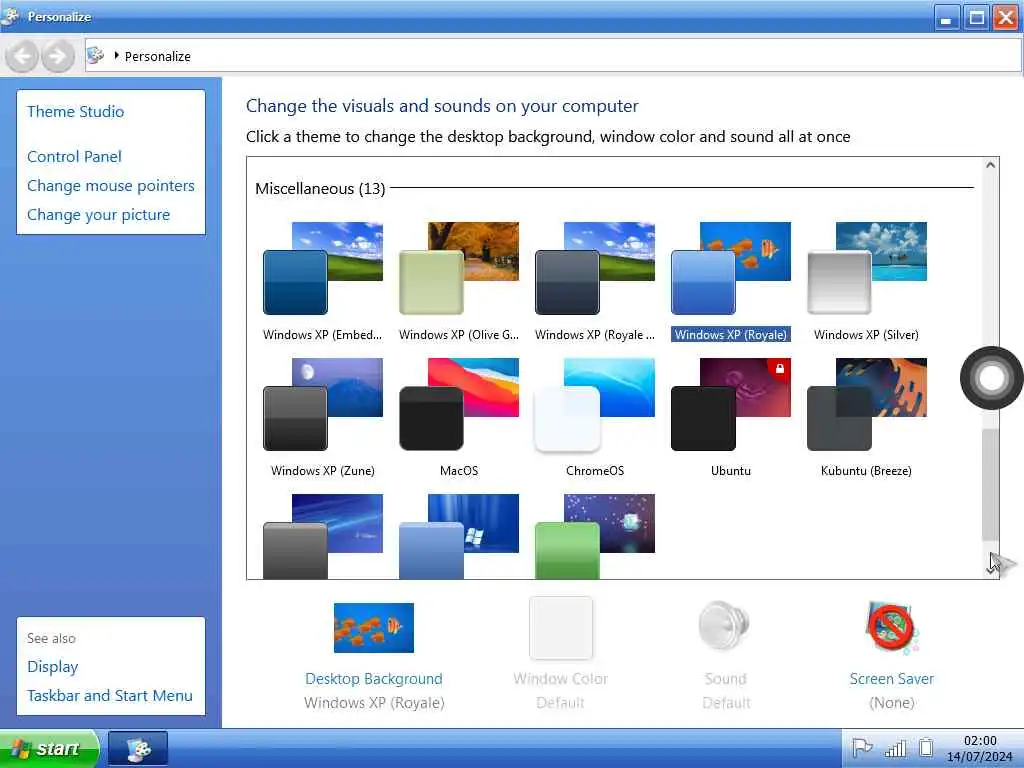
Task: Select the MacOS theme icon
Action: [459, 404]
